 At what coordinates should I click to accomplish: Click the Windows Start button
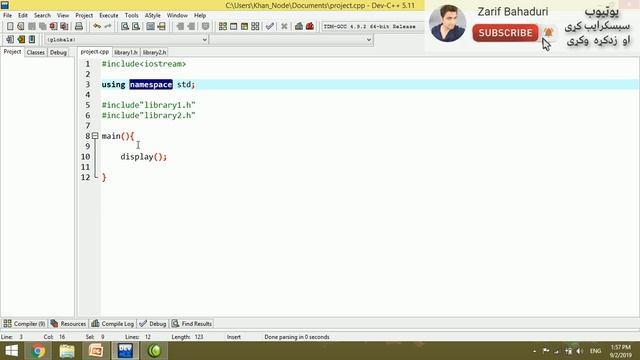12,351
